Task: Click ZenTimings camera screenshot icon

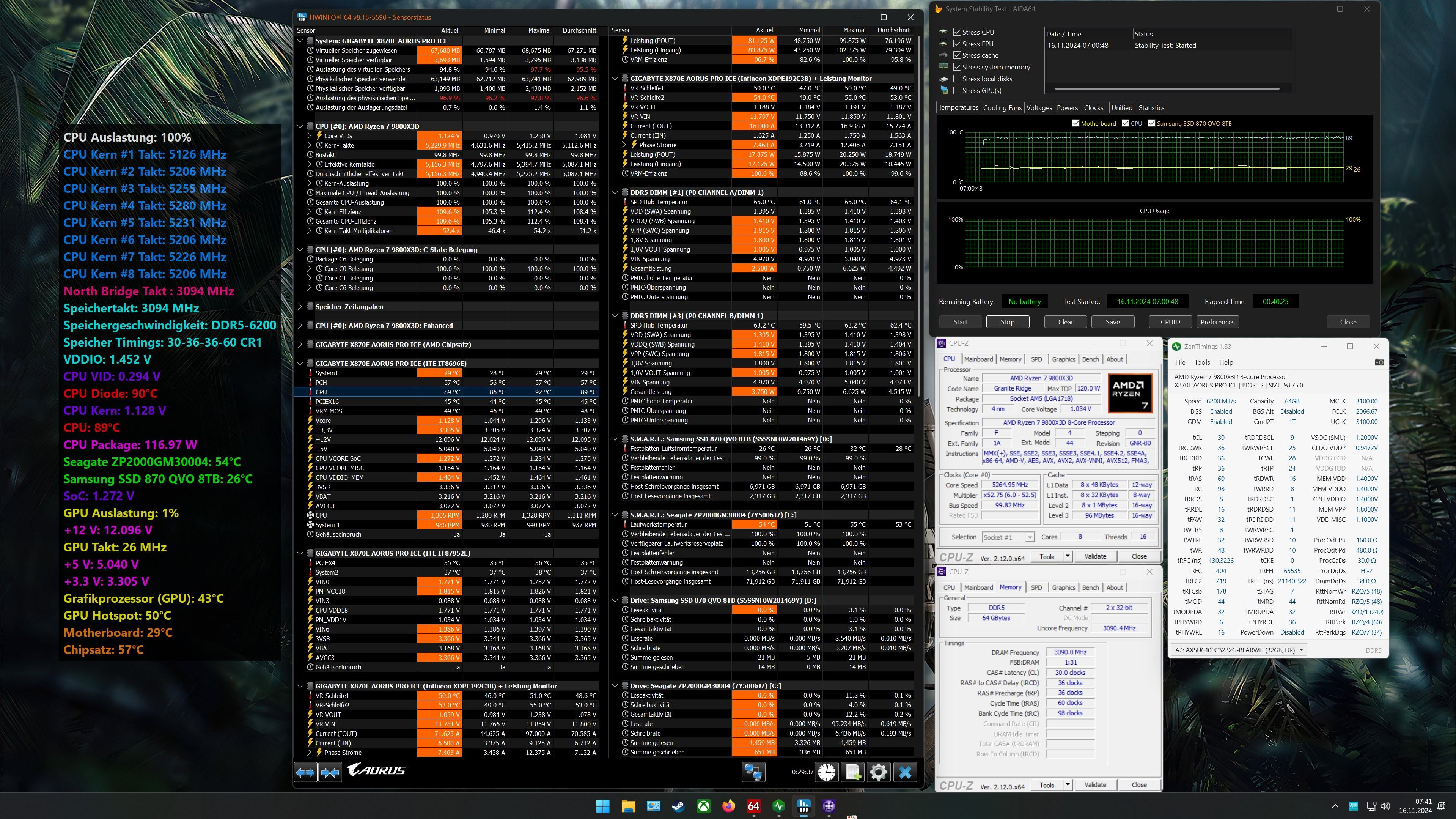Action: (1380, 362)
